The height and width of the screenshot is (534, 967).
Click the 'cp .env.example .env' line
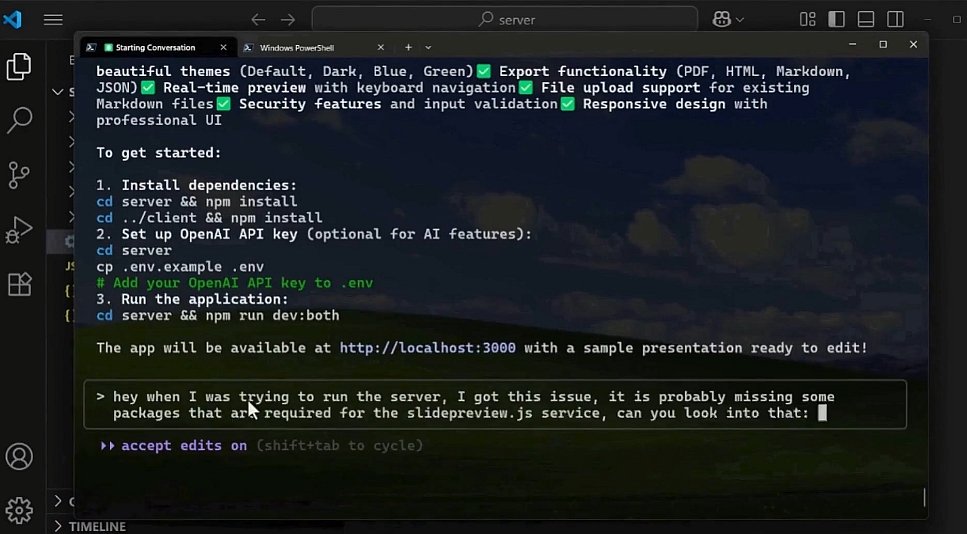[x=180, y=267]
